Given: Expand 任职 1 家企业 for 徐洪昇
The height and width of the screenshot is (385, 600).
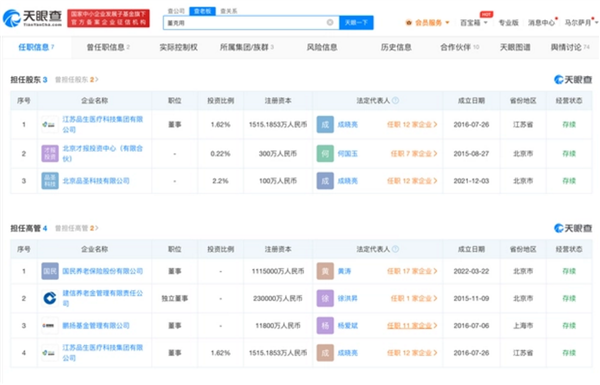Looking at the screenshot, I should point(414,298).
